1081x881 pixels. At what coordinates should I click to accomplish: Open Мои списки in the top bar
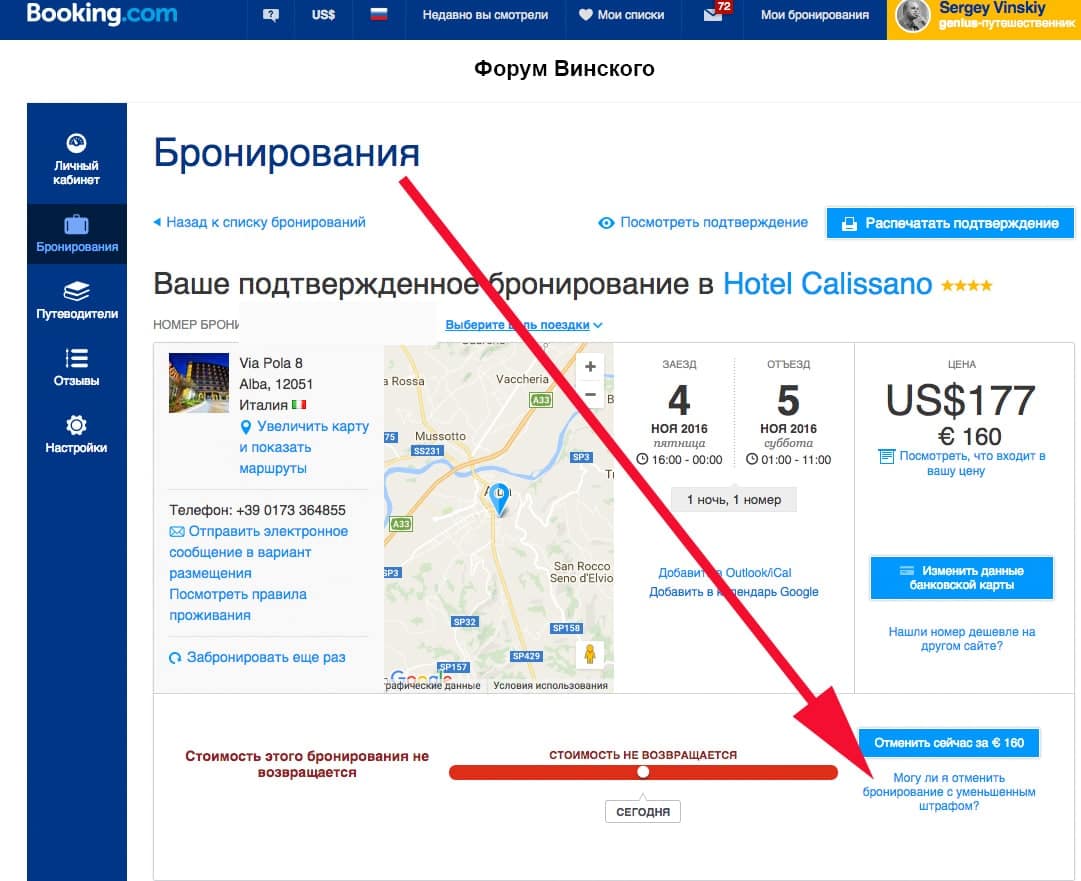(x=621, y=16)
